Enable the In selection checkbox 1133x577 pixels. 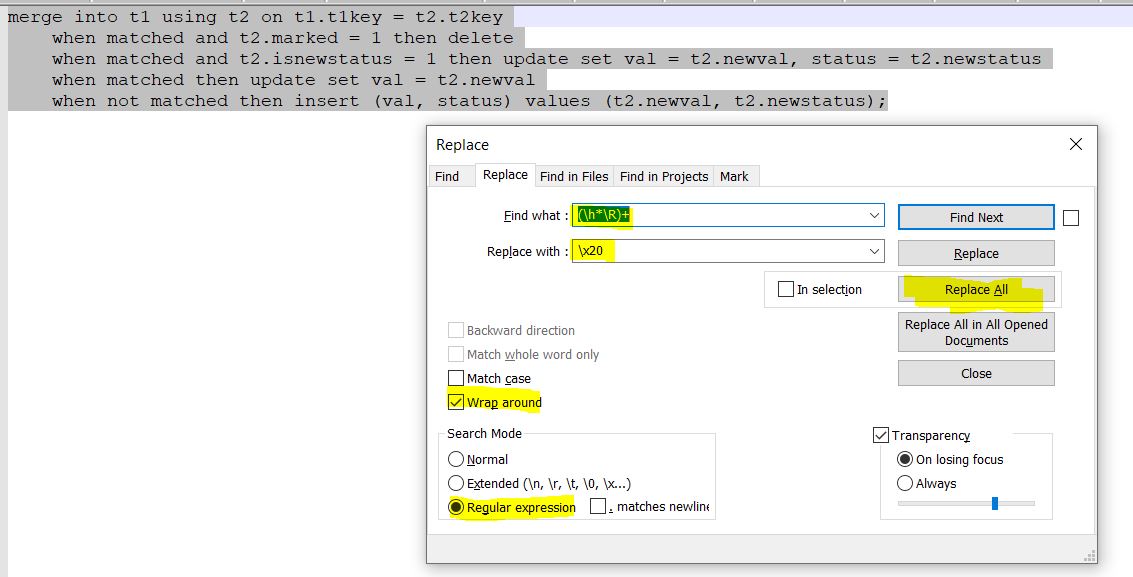coord(786,289)
